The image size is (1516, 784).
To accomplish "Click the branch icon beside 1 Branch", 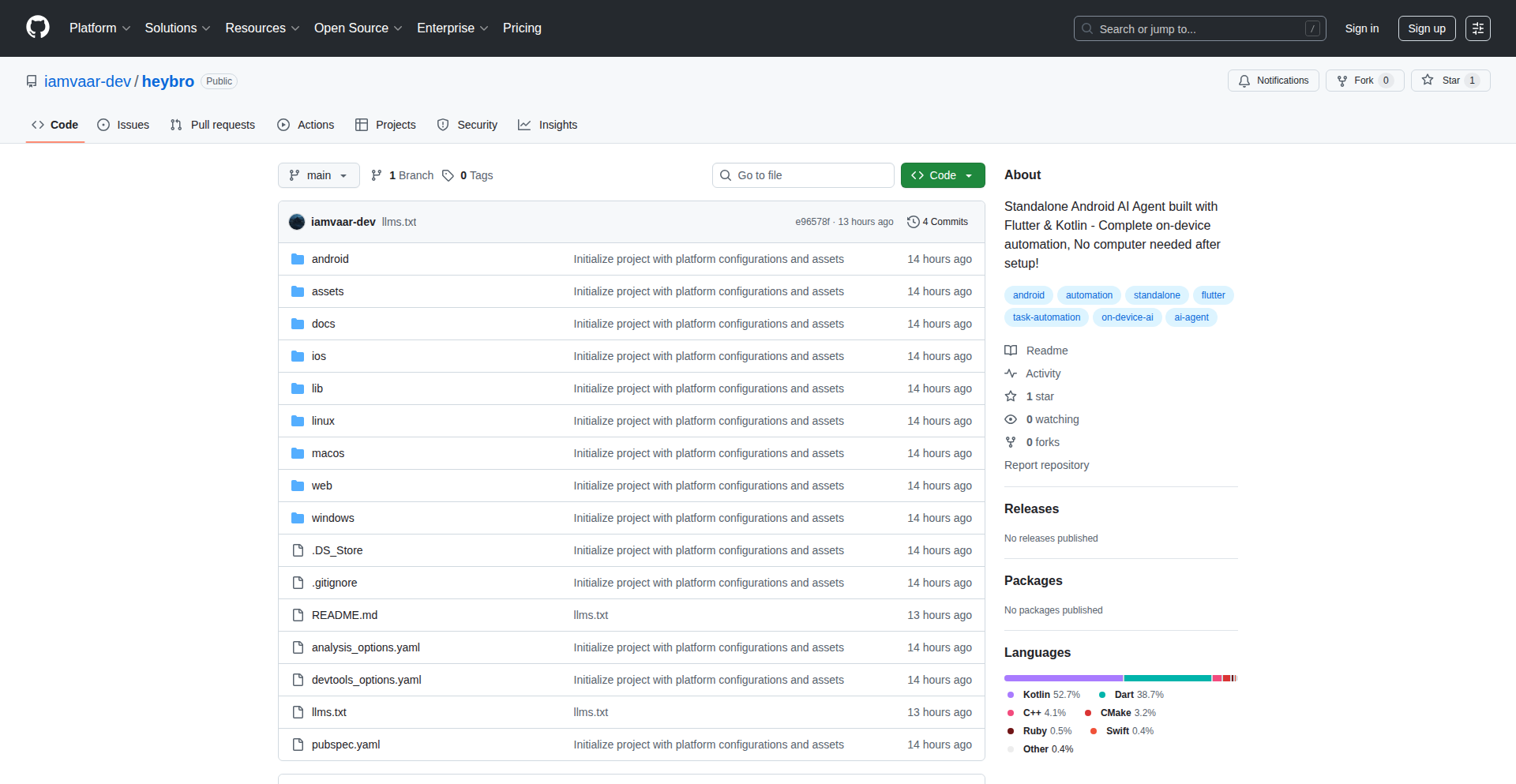I will coord(377,175).
